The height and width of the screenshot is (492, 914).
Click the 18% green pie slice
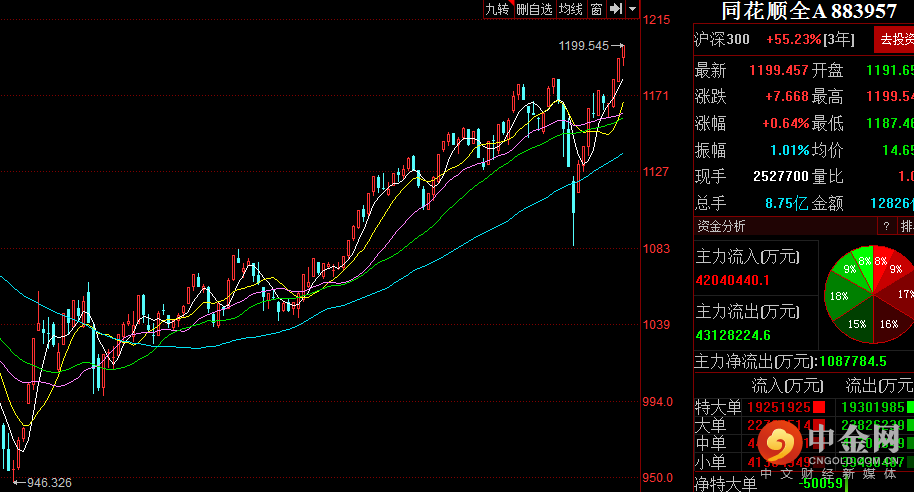click(x=840, y=296)
